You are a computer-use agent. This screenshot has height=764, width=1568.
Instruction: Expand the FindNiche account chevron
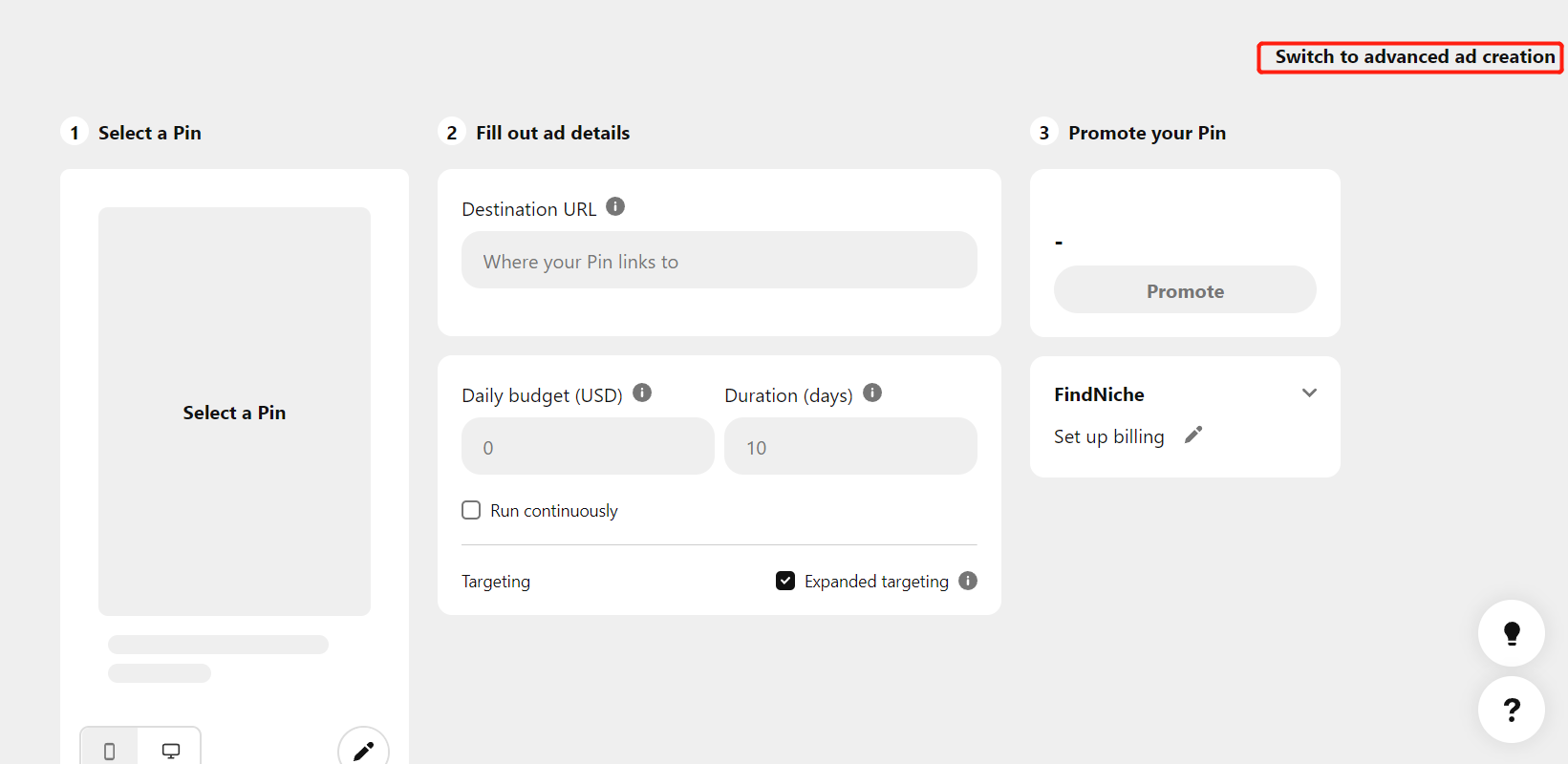tap(1309, 393)
